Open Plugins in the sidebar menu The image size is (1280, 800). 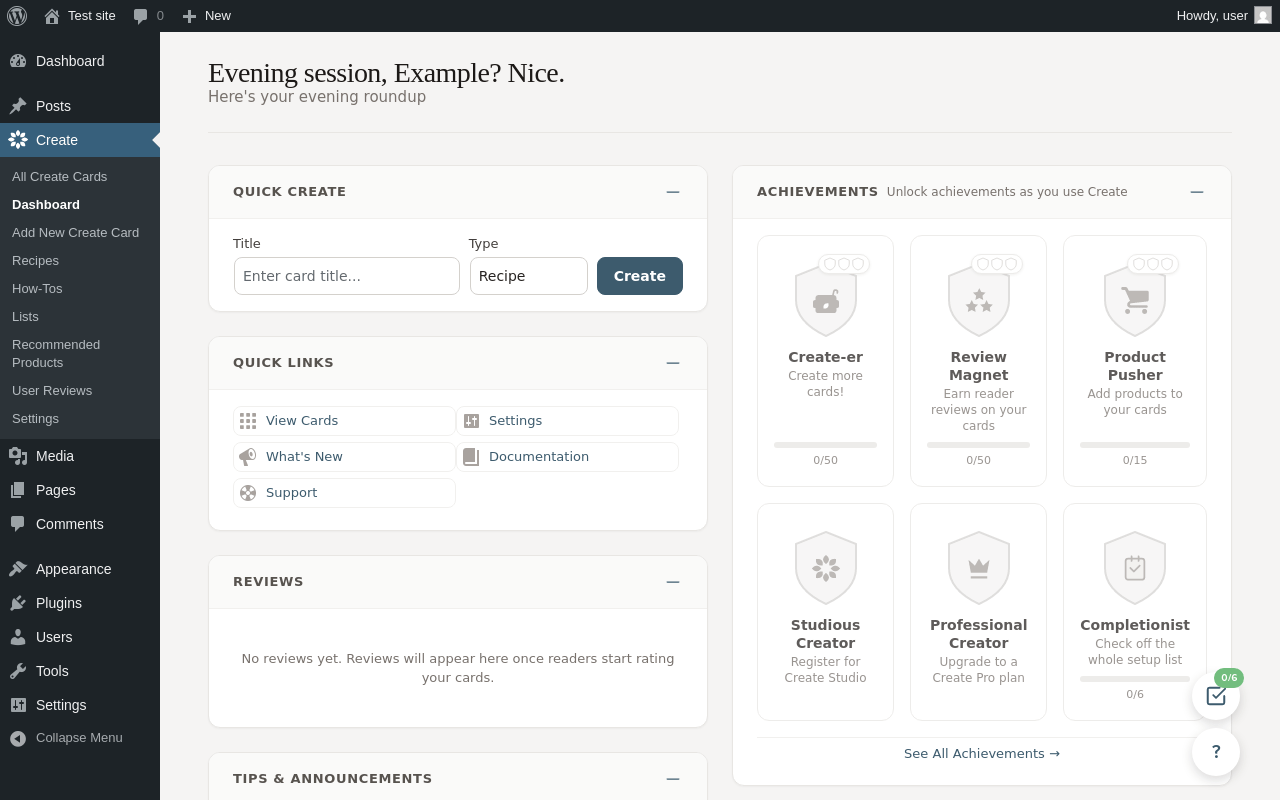click(59, 603)
